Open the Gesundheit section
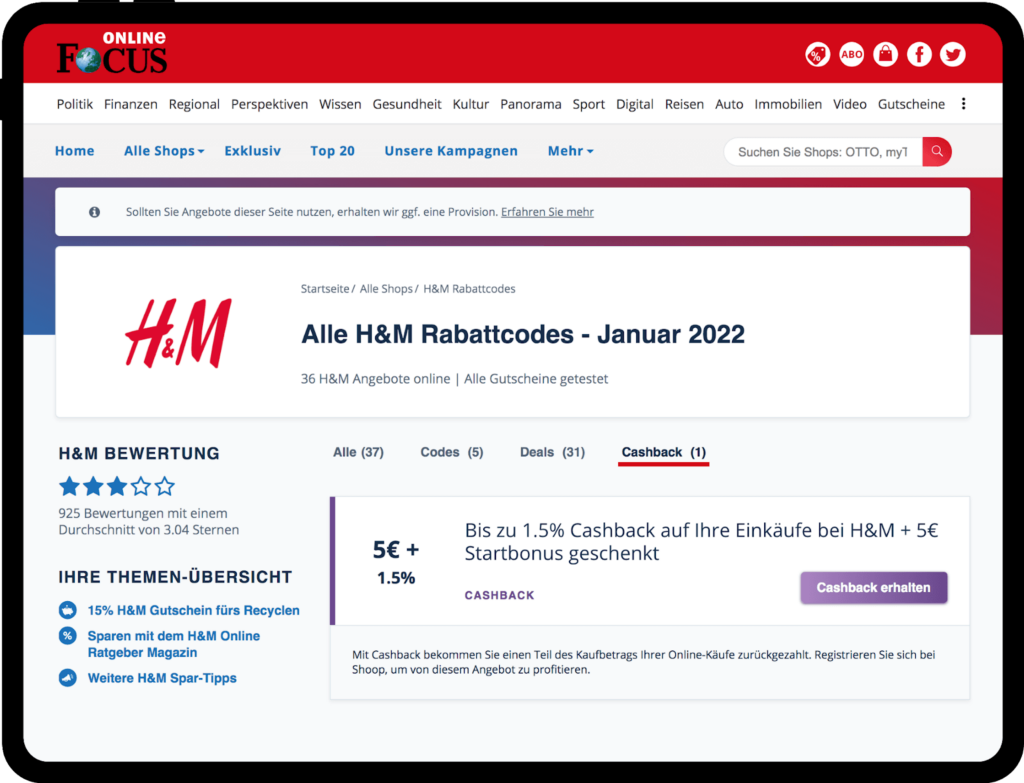 [x=407, y=104]
